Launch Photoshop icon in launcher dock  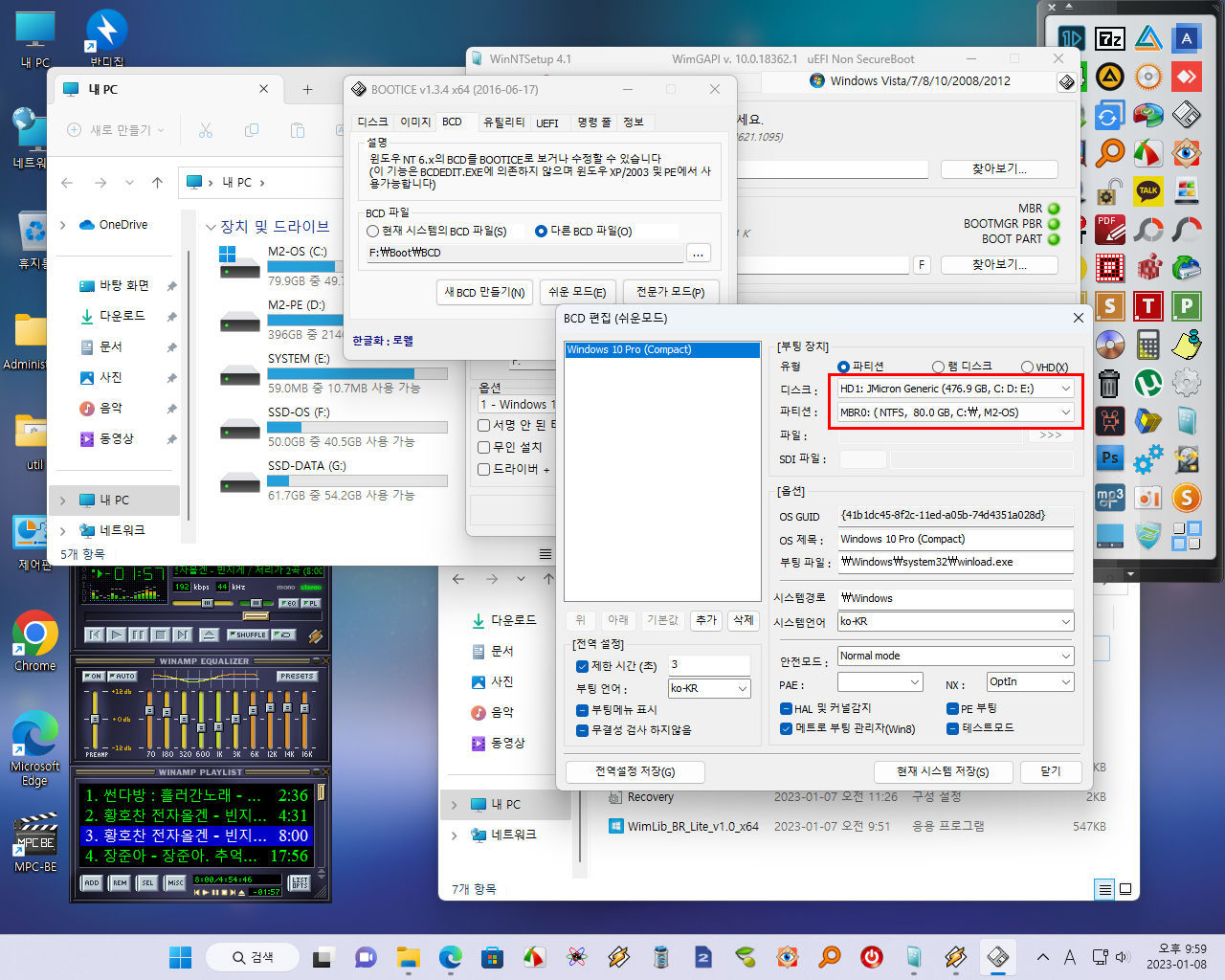pos(1109,458)
